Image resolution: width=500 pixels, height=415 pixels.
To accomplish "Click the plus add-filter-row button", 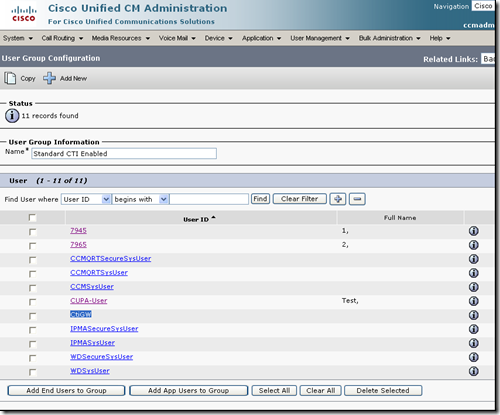I will click(338, 199).
